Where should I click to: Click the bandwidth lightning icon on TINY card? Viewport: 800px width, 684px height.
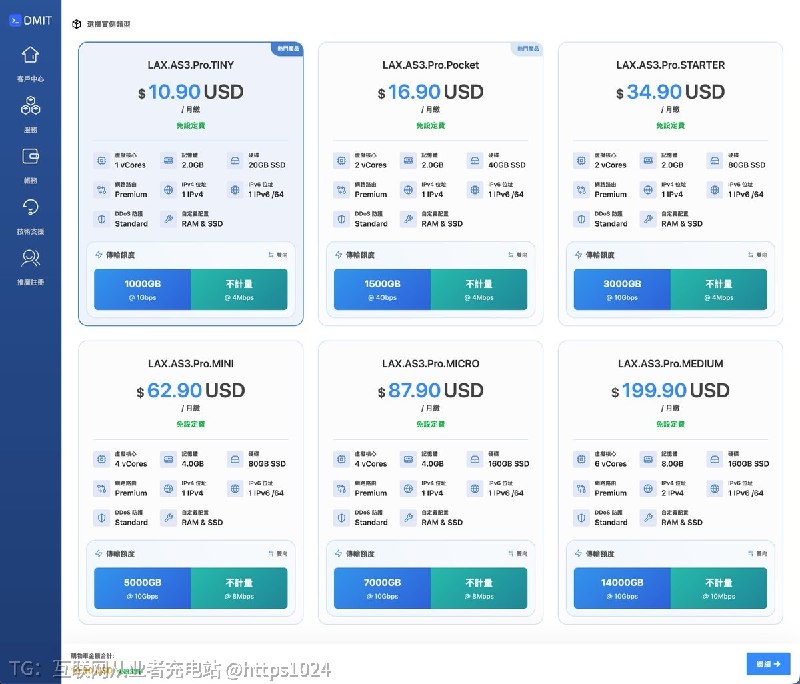click(98, 255)
